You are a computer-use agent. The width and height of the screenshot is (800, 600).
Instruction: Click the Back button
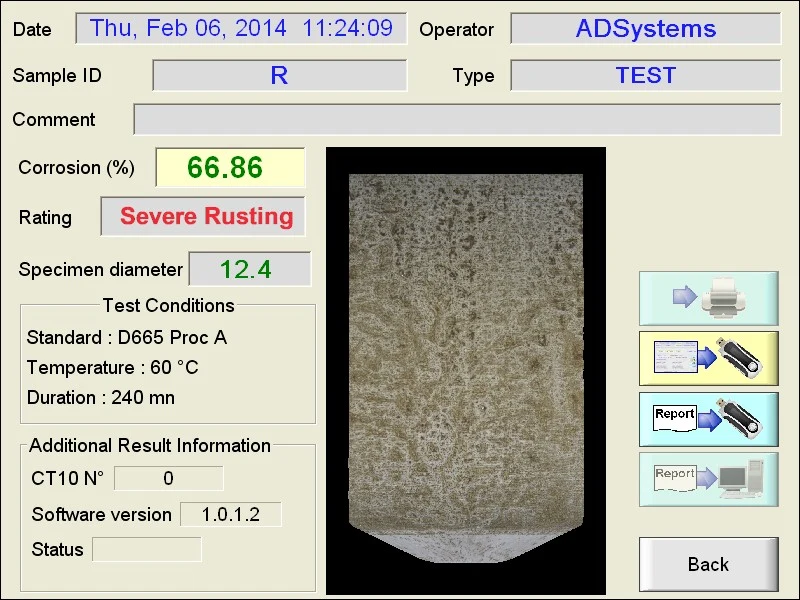709,564
